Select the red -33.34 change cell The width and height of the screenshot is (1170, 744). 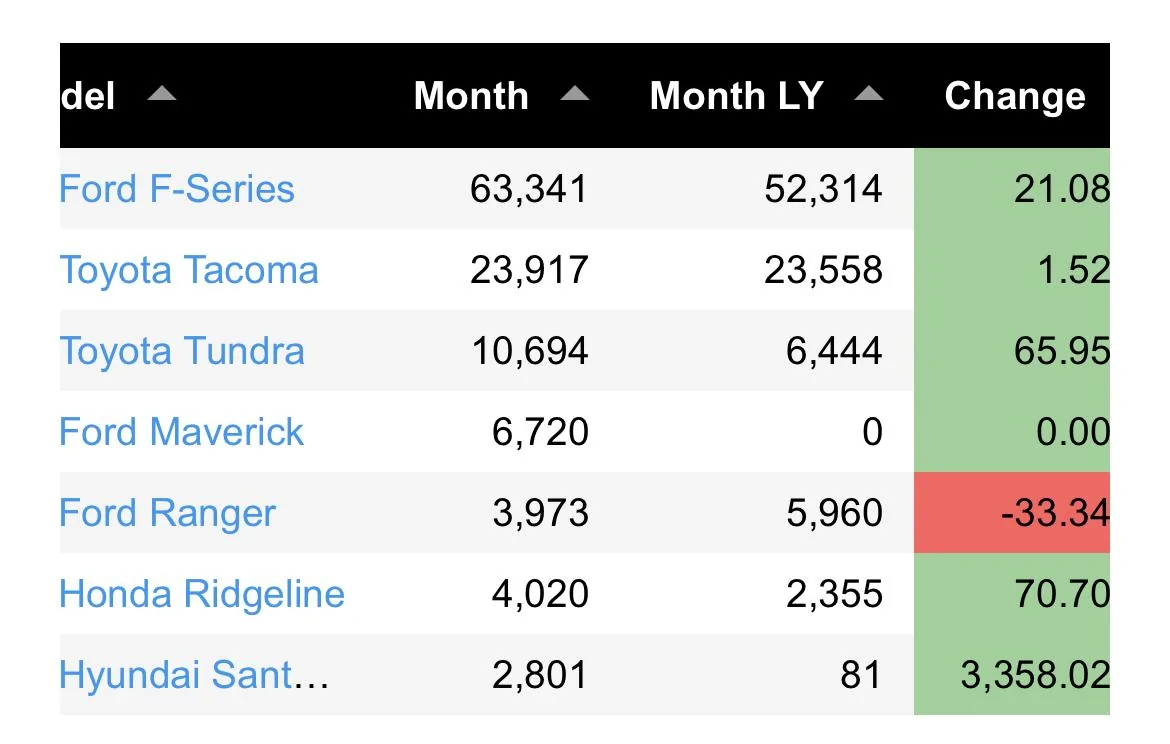1012,513
